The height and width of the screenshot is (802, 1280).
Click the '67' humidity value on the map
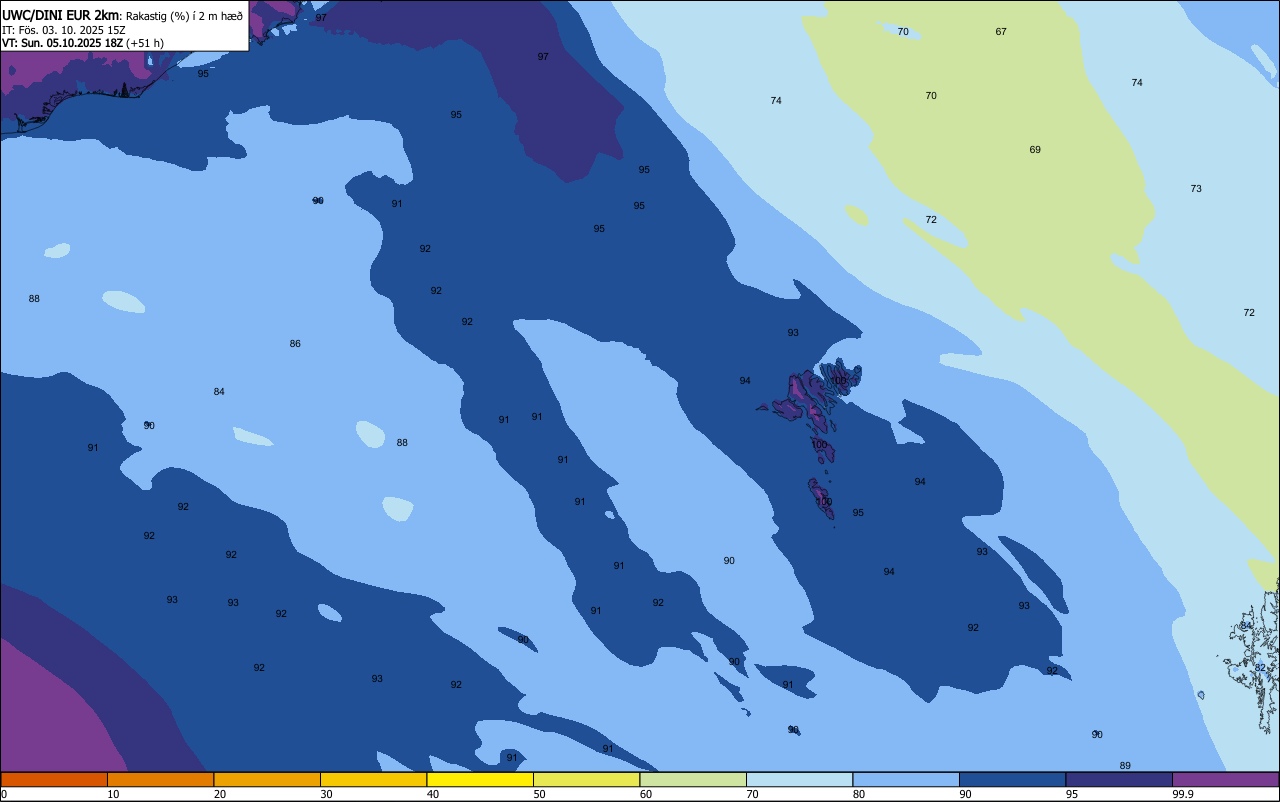click(1001, 32)
